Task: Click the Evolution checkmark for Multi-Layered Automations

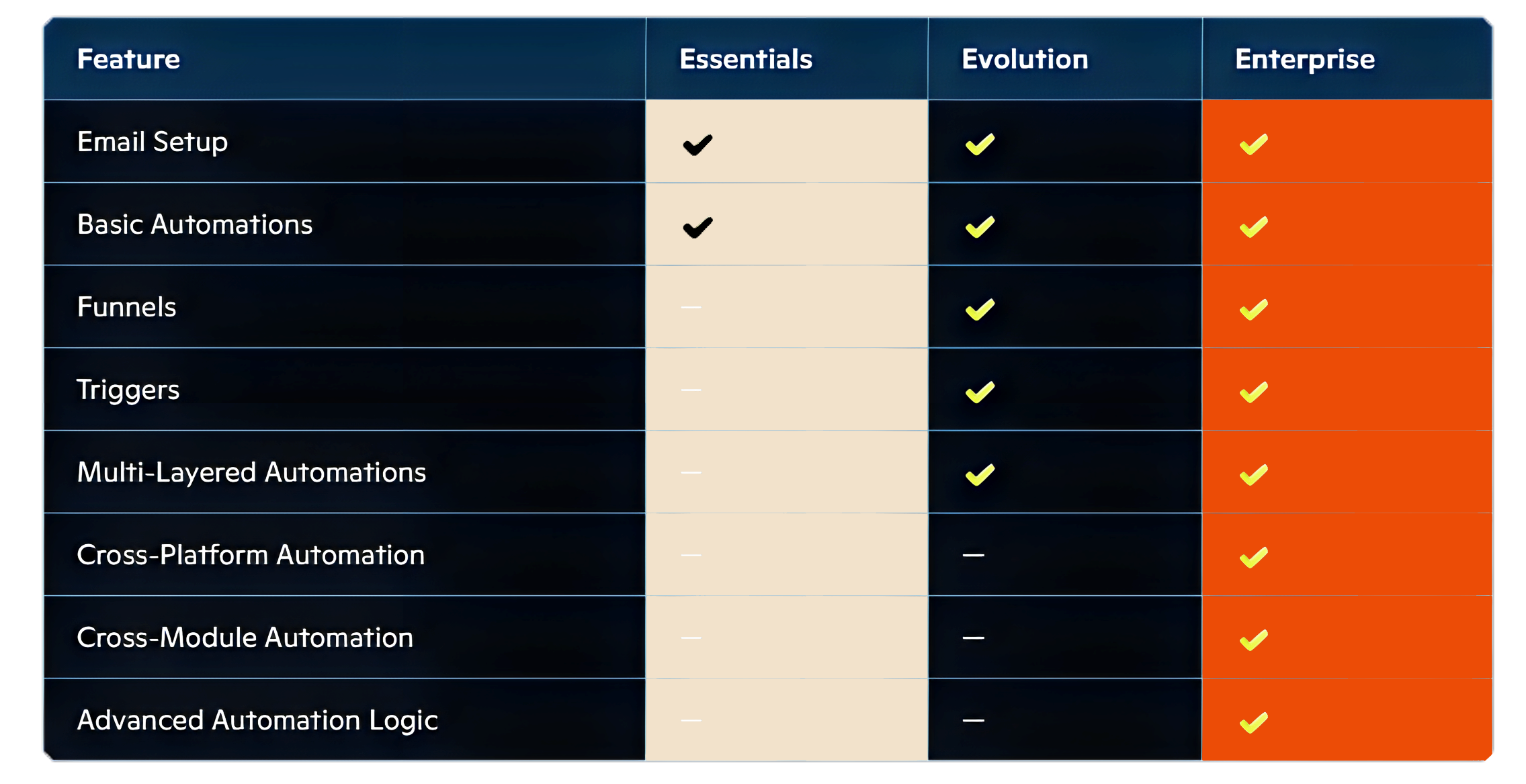Action: [980, 475]
